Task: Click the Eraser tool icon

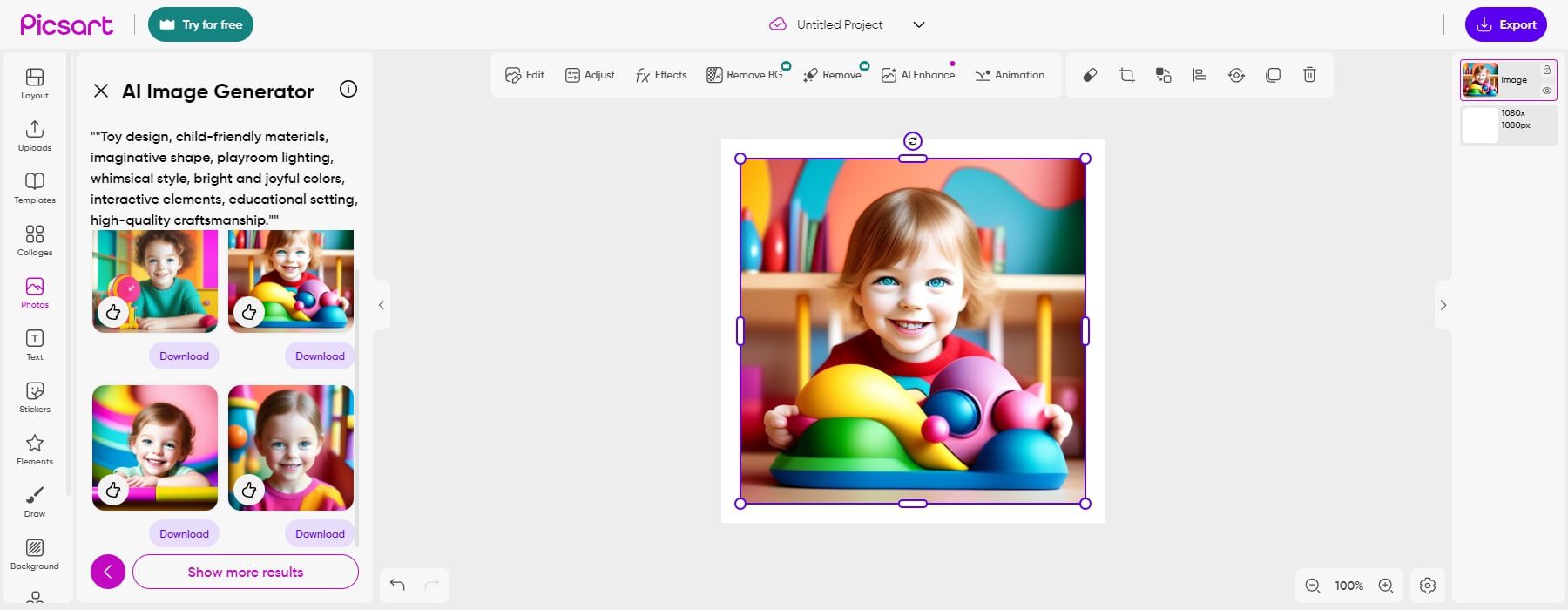Action: point(1090,75)
